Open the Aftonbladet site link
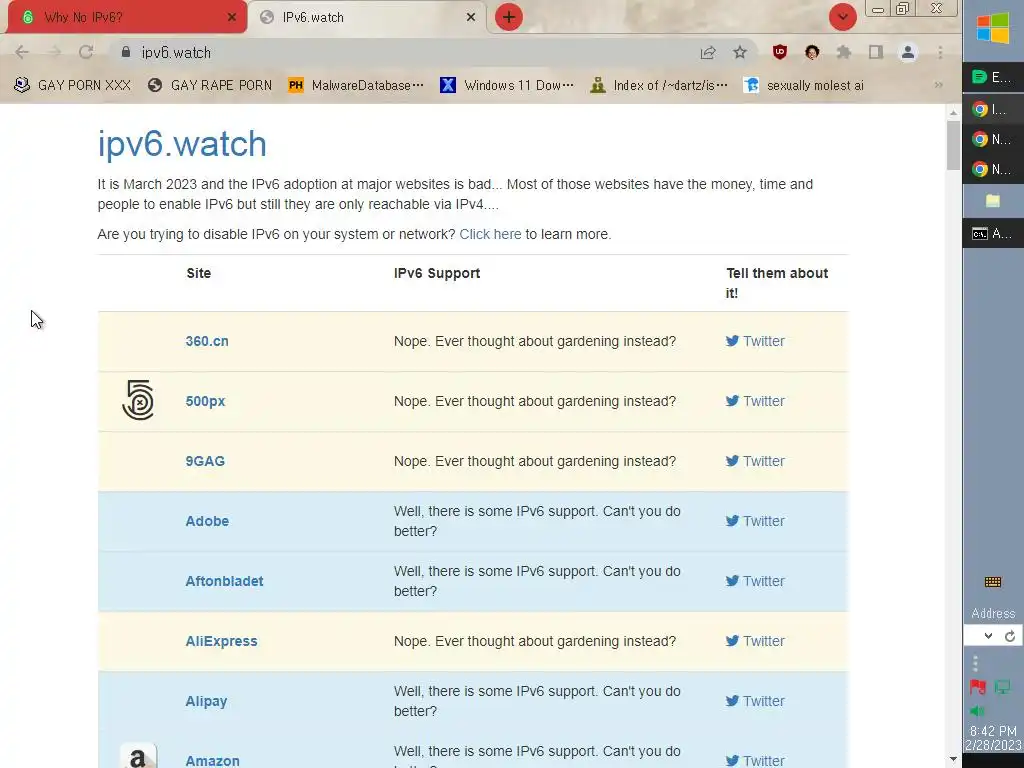Image resolution: width=1024 pixels, height=768 pixels. pyautogui.click(x=224, y=581)
